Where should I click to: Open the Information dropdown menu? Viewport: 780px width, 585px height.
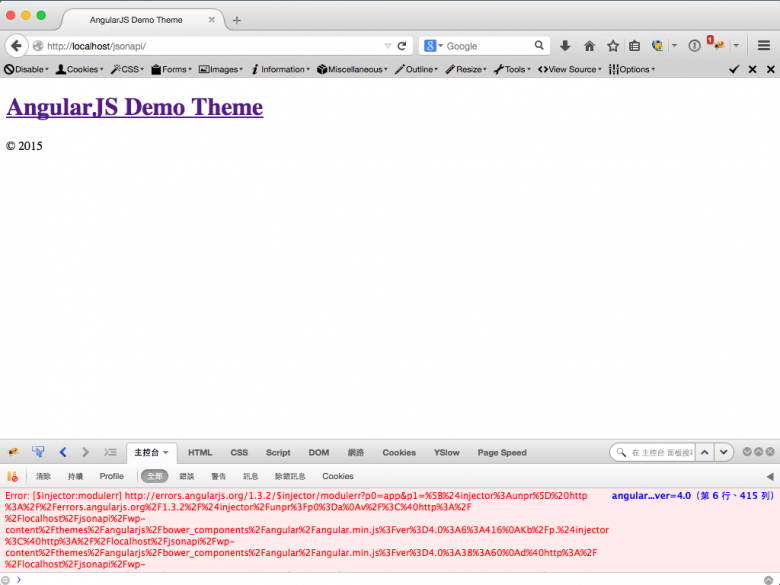point(281,70)
